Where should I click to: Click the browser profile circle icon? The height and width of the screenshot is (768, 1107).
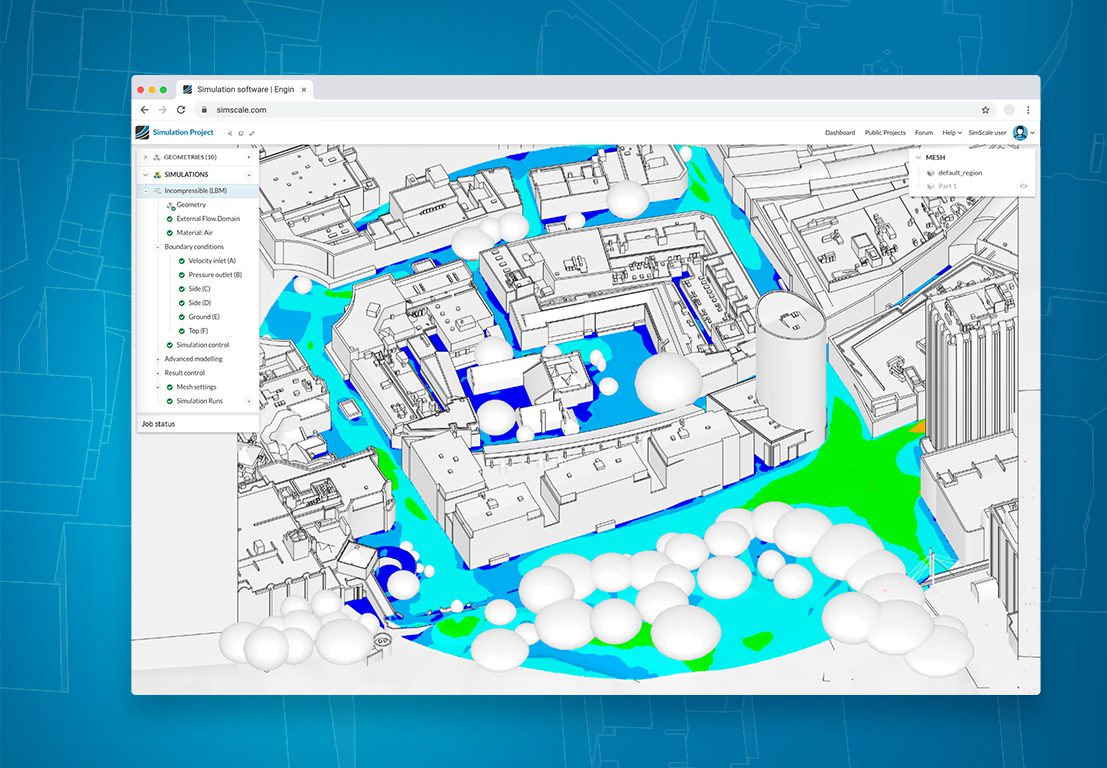pyautogui.click(x=1009, y=110)
